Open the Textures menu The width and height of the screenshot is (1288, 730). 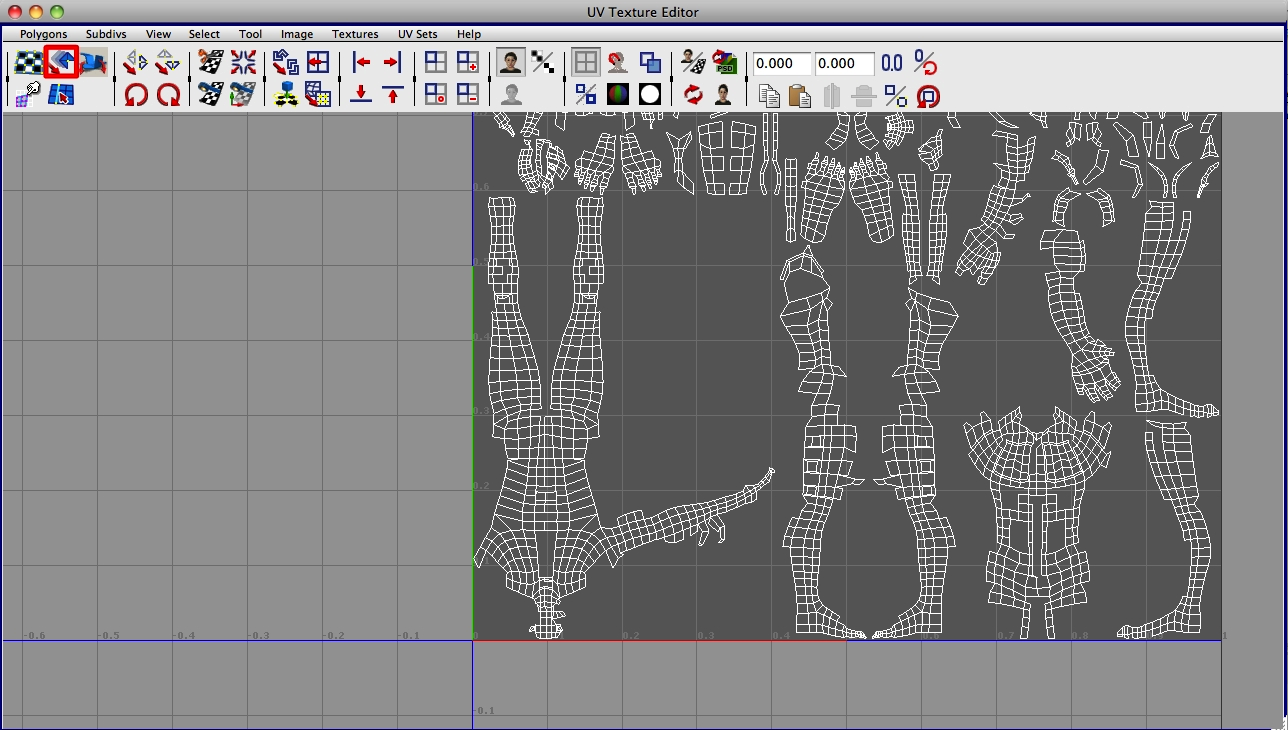coord(354,33)
